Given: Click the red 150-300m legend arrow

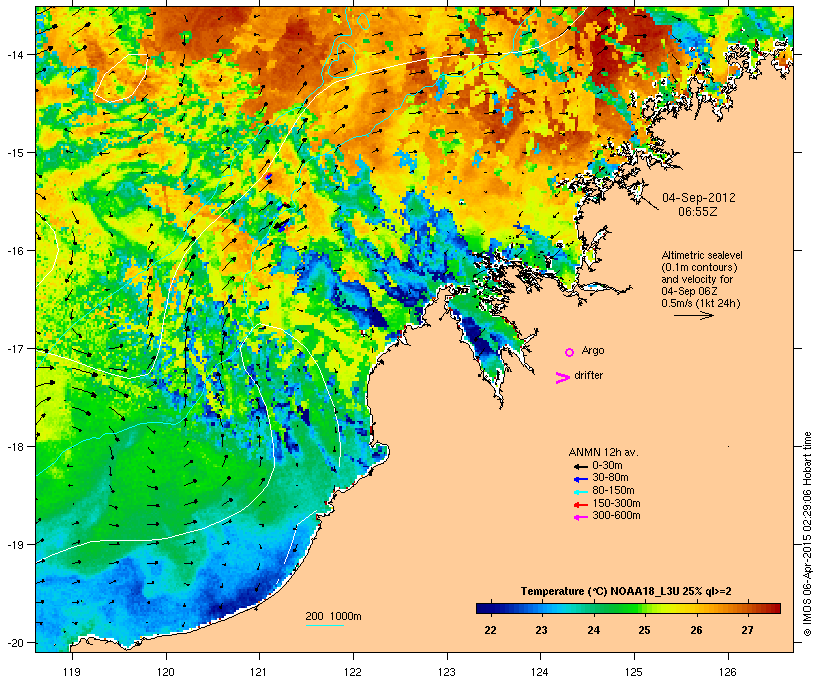Looking at the screenshot, I should coord(580,505).
